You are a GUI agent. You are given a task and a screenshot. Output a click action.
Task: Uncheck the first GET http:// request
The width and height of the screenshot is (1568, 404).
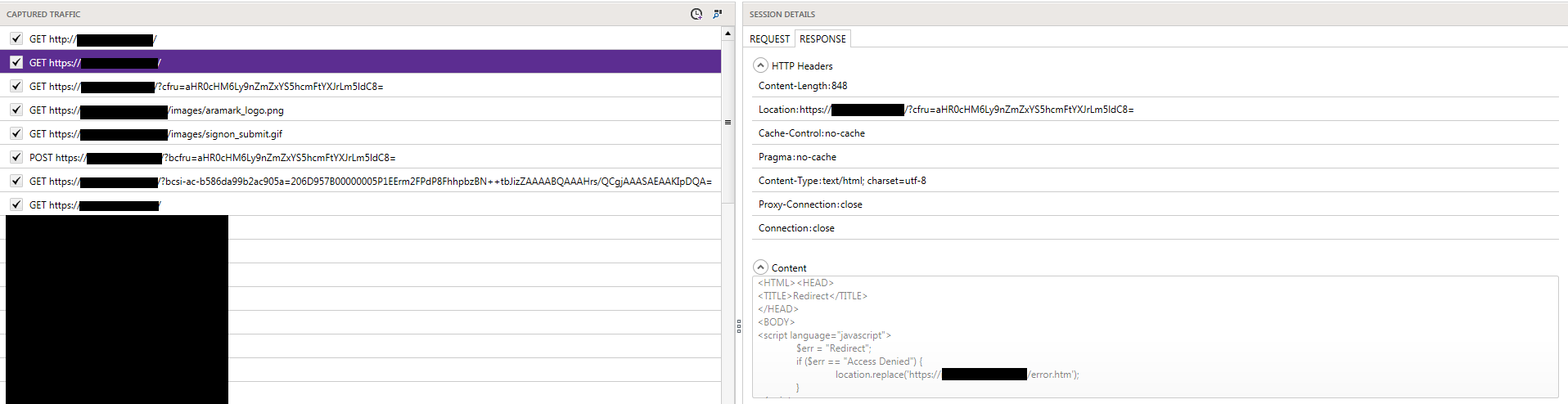tap(16, 38)
